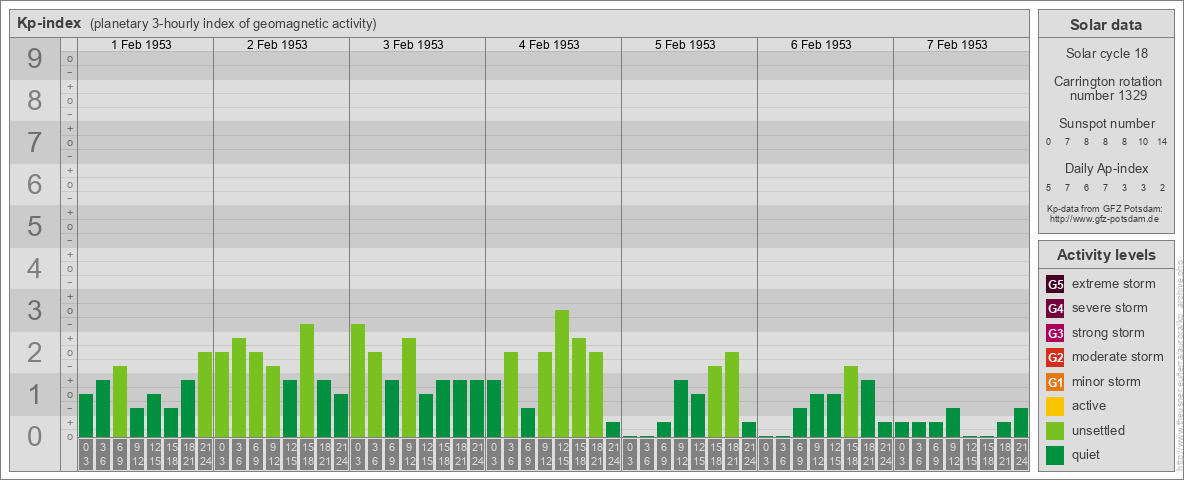Image resolution: width=1184 pixels, height=480 pixels.
Task: Click the 1 Feb 21–24 hours bar
Action: (x=205, y=395)
